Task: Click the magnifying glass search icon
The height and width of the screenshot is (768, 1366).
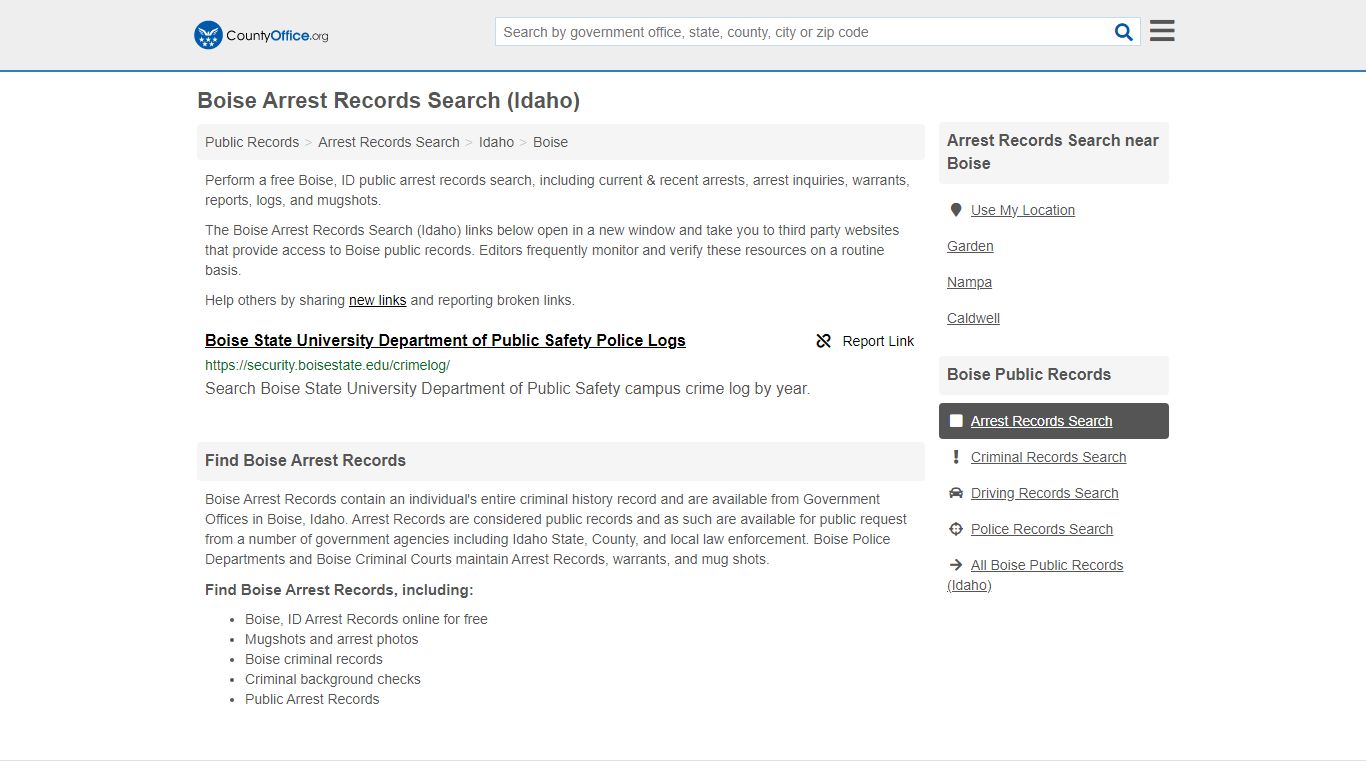Action: pos(1124,32)
